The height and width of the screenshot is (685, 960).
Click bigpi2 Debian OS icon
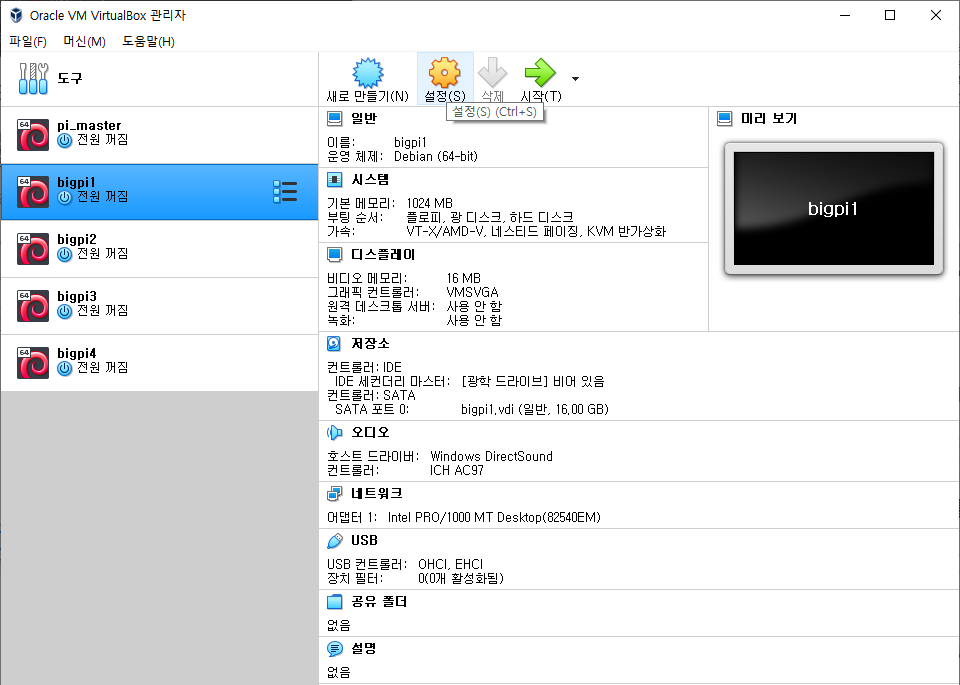[33, 249]
